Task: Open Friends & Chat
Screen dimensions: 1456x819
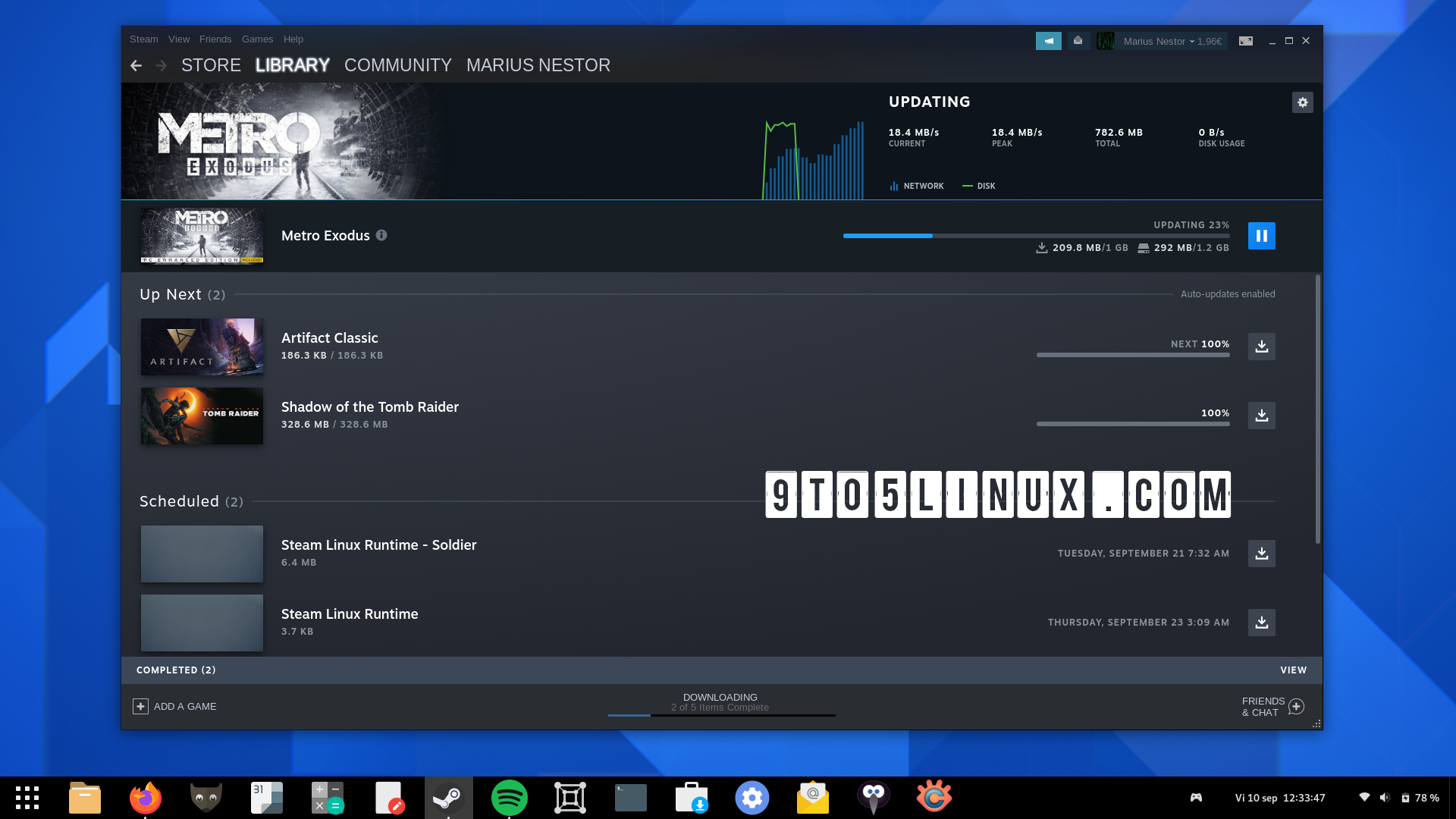Action: pos(1272,706)
